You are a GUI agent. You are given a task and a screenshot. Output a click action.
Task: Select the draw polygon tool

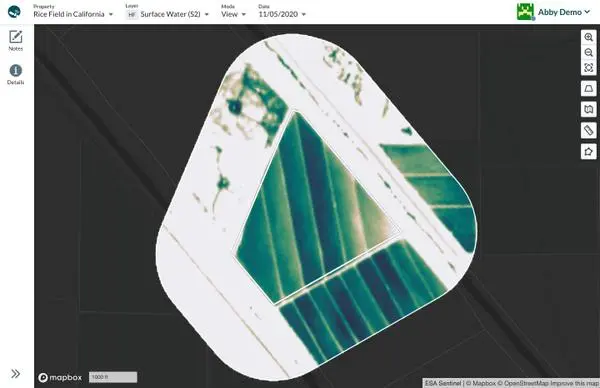point(589,152)
